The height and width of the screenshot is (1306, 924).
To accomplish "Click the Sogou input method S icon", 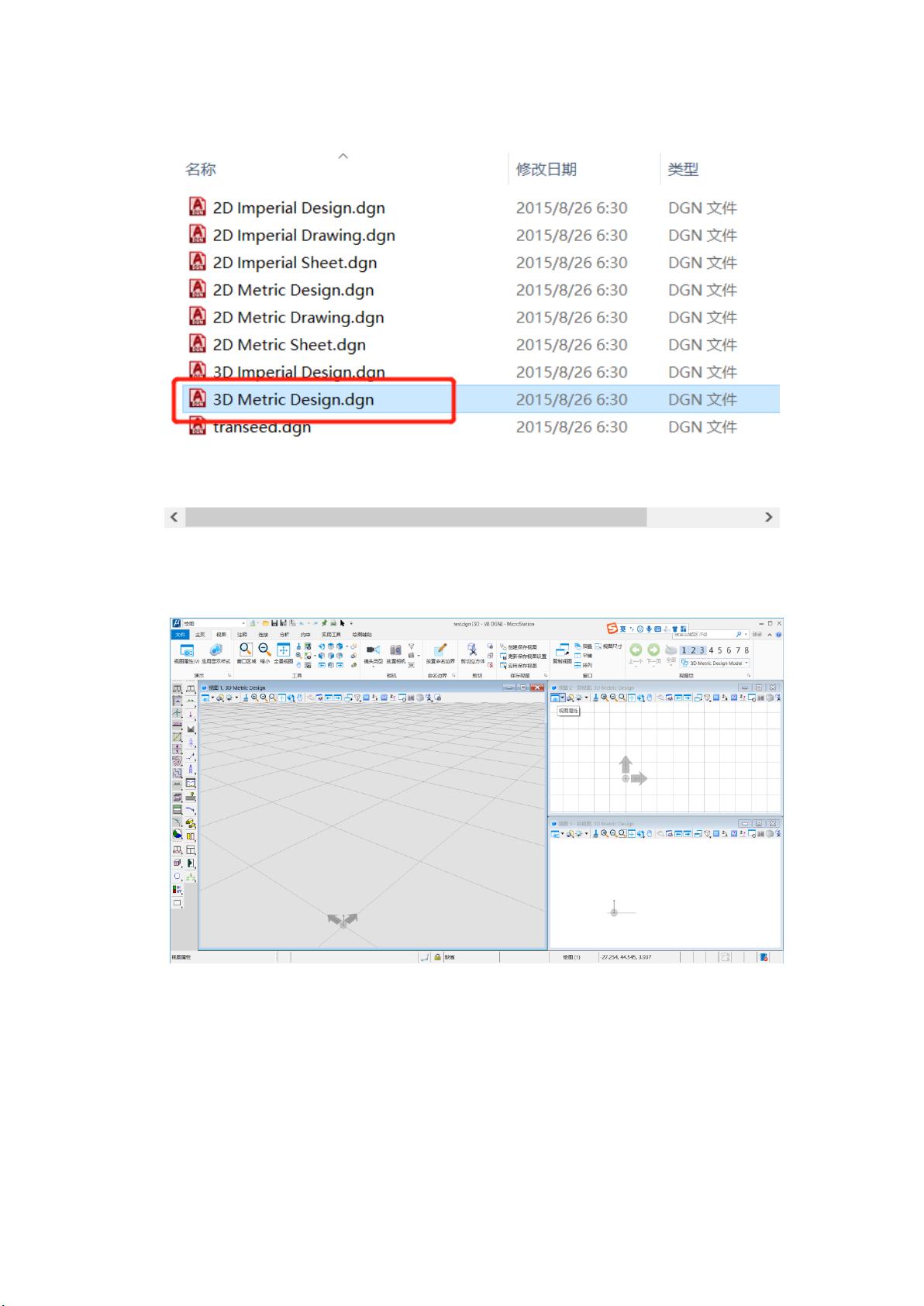I will 612,629.
